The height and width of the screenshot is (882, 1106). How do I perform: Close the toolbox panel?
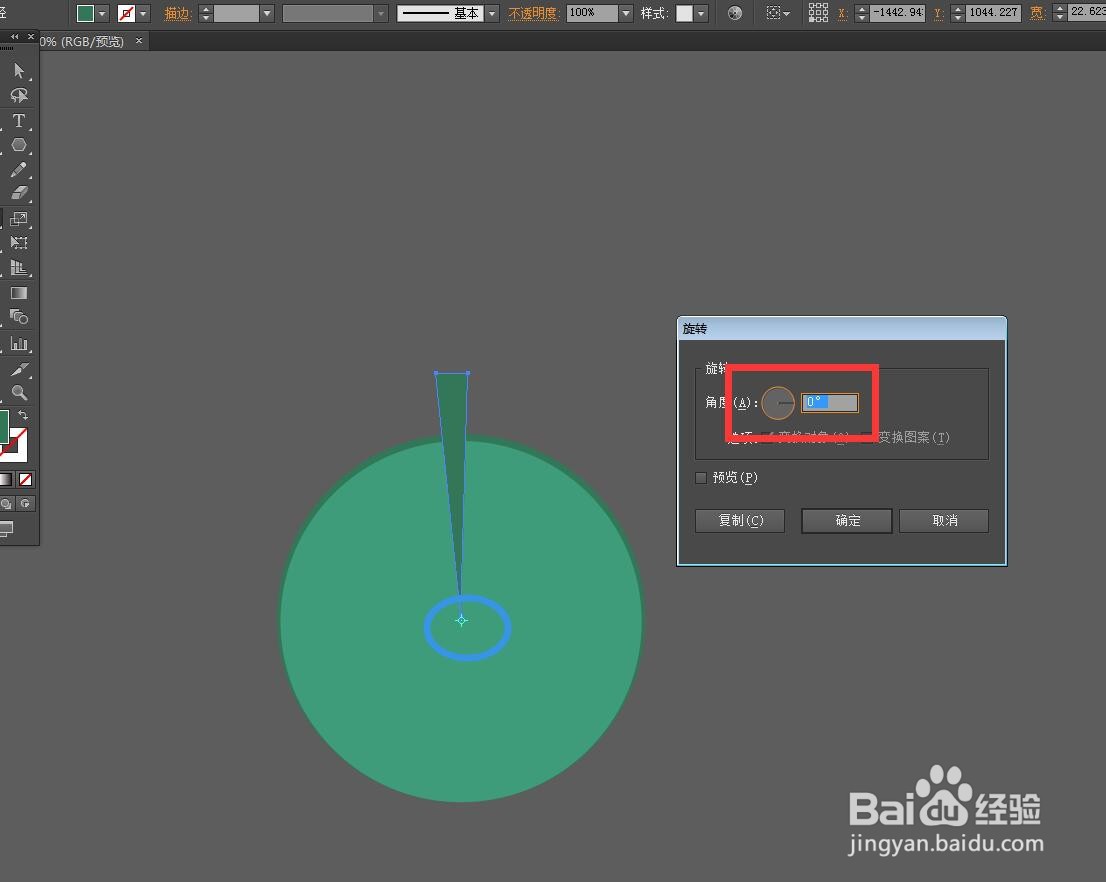(30, 37)
